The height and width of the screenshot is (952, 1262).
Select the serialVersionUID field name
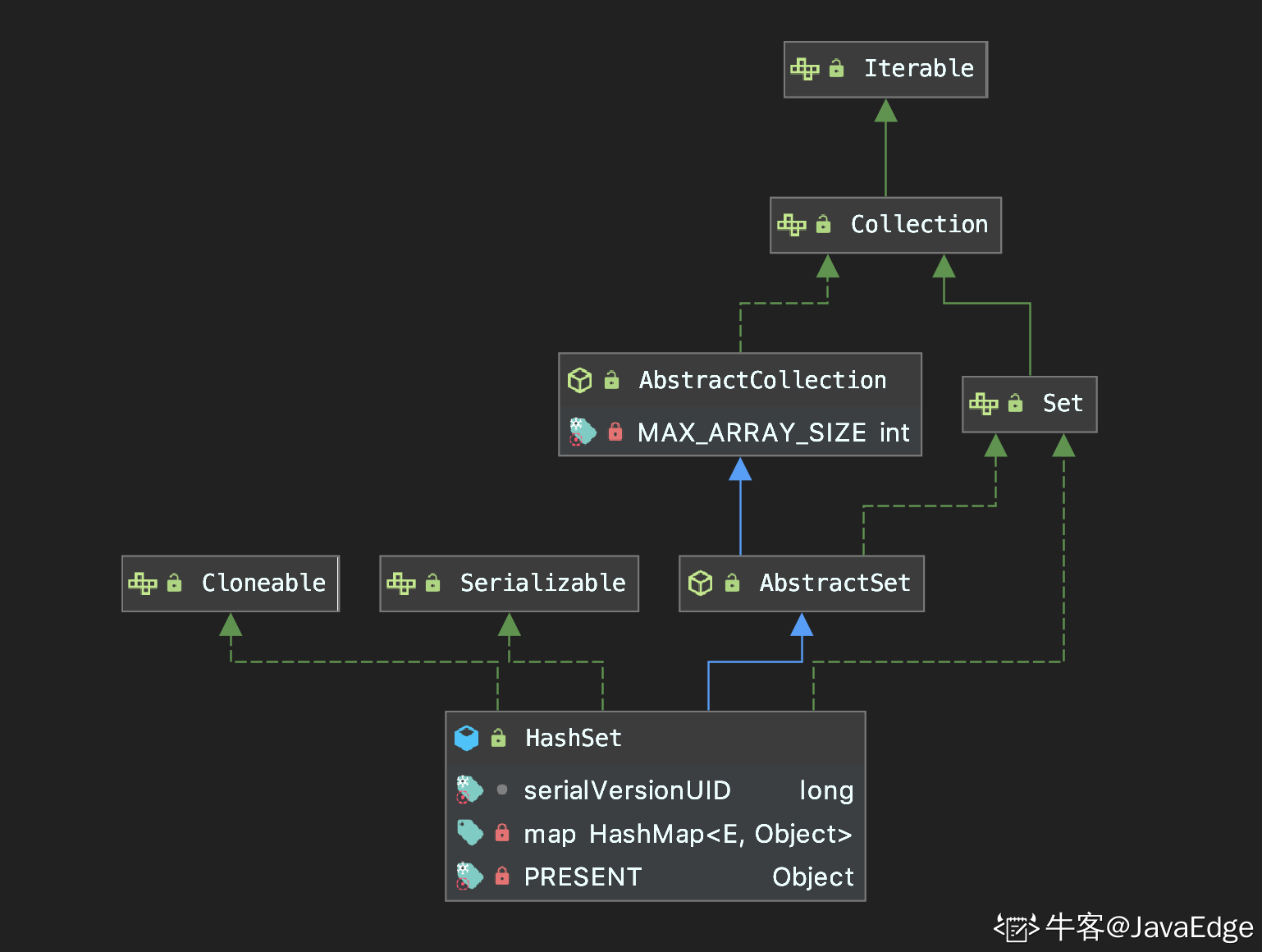click(x=628, y=790)
